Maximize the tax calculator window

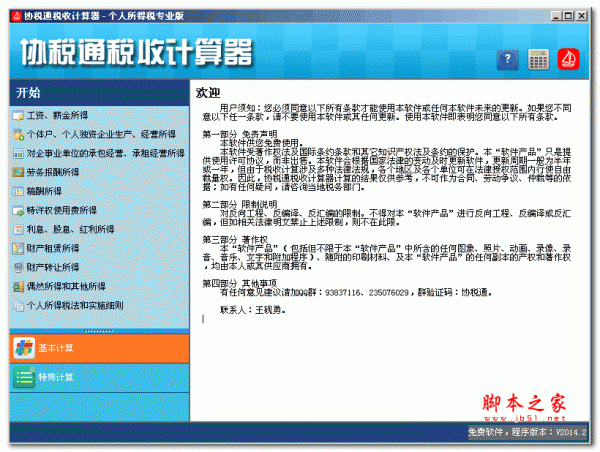[x=569, y=16]
